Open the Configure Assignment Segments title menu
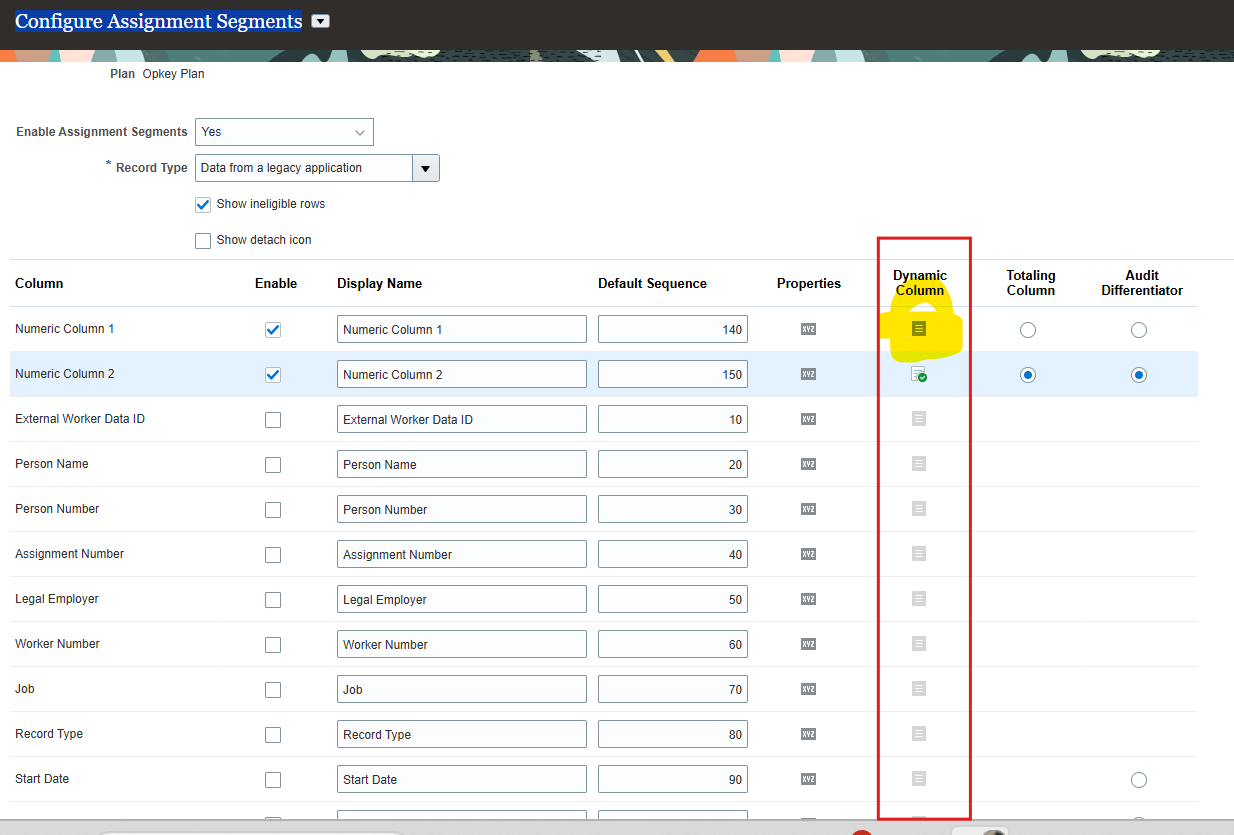1234x835 pixels. (x=320, y=20)
